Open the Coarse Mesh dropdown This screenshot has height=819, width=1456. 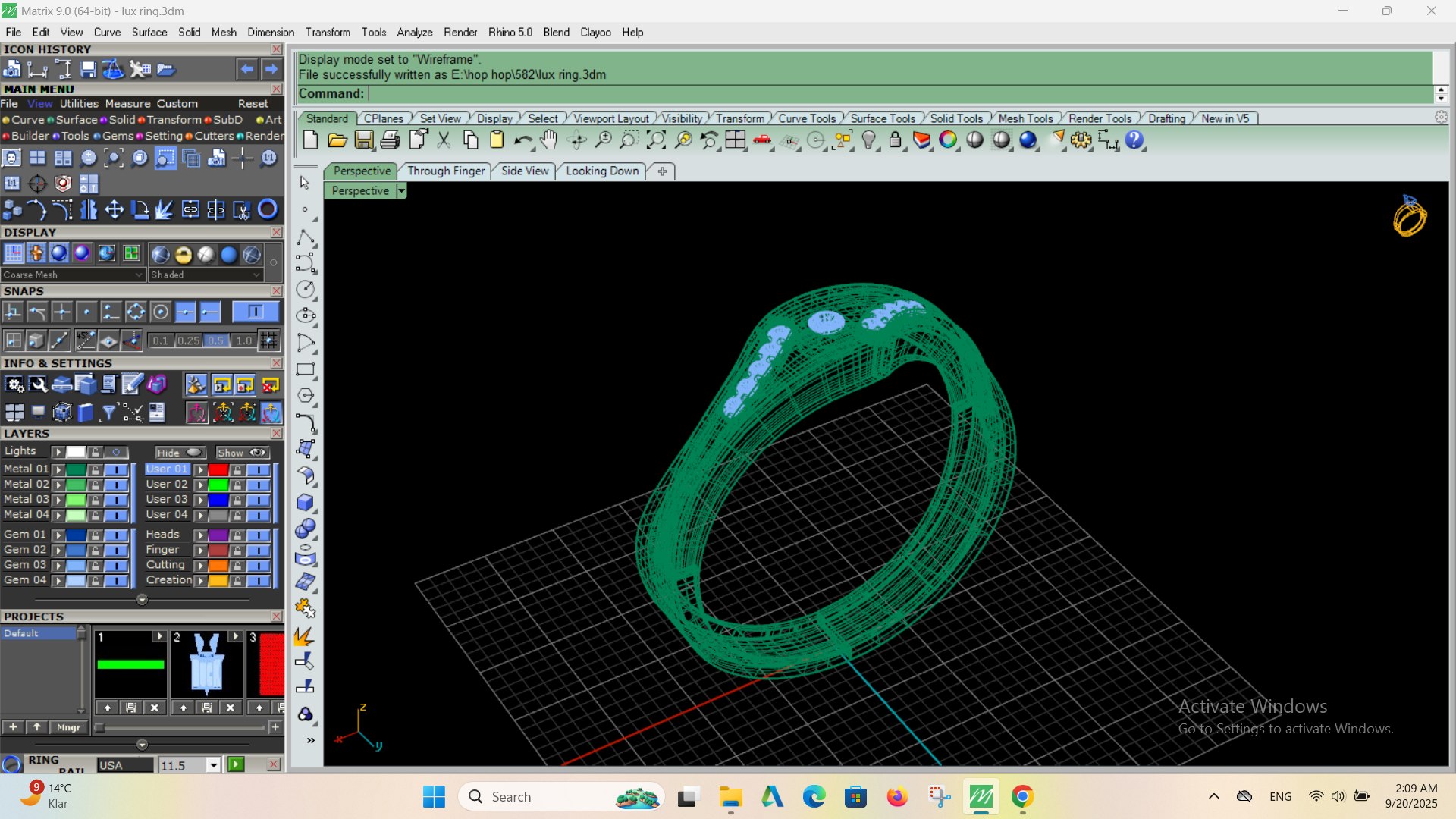pos(73,275)
